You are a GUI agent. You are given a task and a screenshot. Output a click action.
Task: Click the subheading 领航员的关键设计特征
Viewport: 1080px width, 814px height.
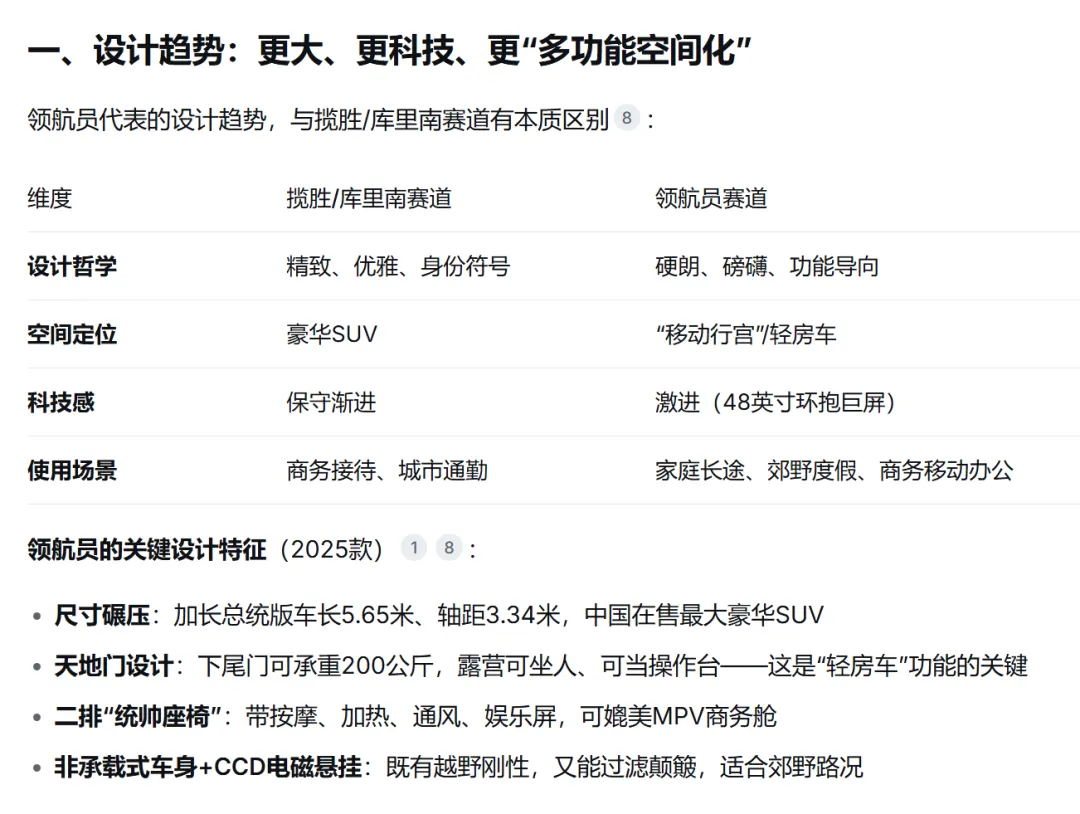[x=147, y=549]
